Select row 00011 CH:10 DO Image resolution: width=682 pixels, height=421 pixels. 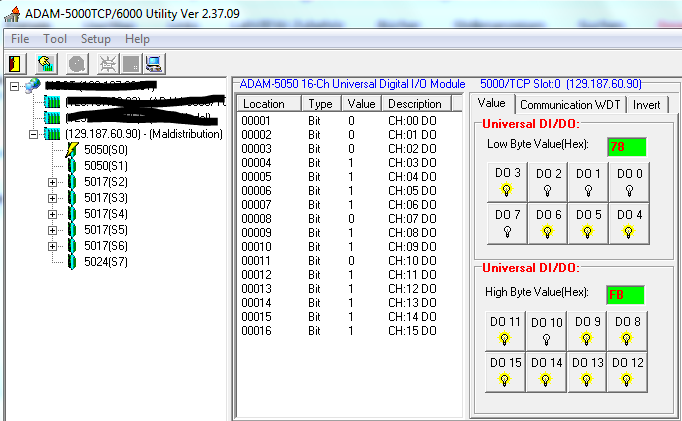348,261
